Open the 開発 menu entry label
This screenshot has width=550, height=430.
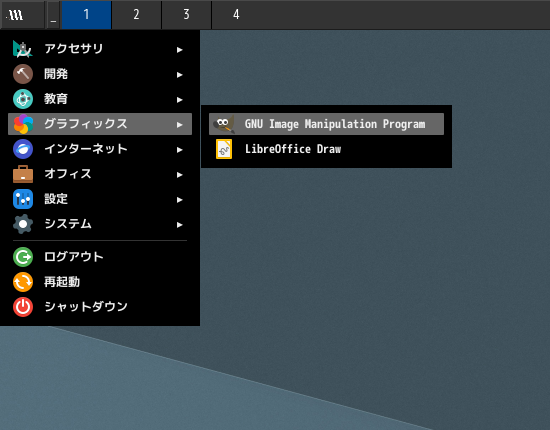click(56, 74)
